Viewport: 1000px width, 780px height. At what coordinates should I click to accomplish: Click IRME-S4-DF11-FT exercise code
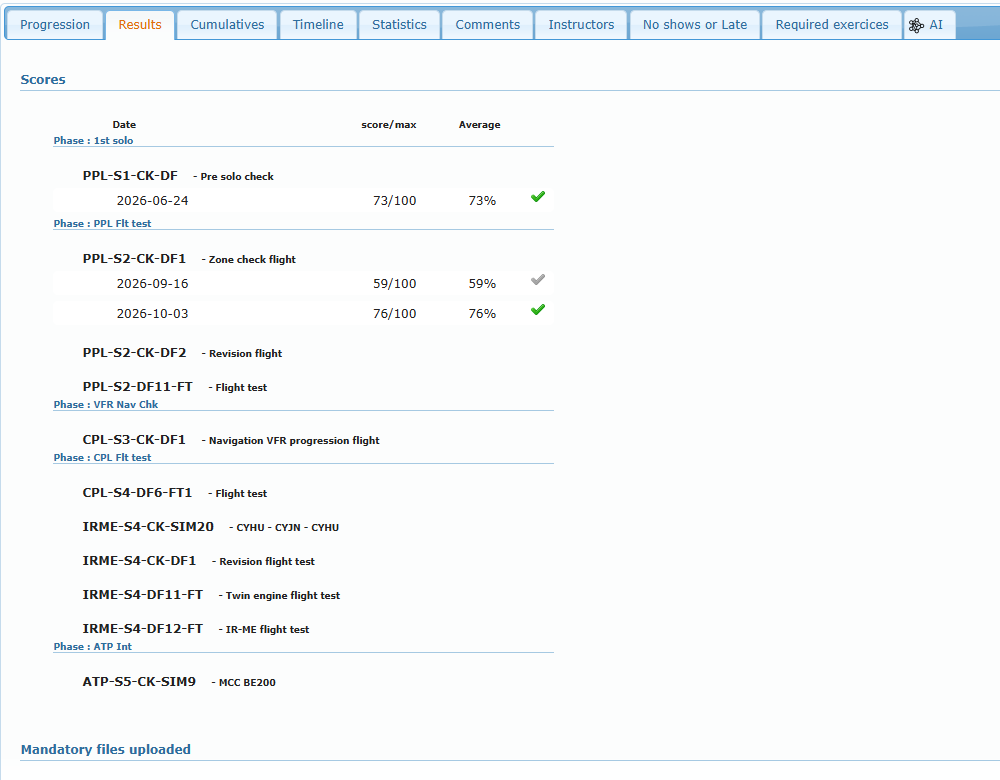tap(142, 594)
